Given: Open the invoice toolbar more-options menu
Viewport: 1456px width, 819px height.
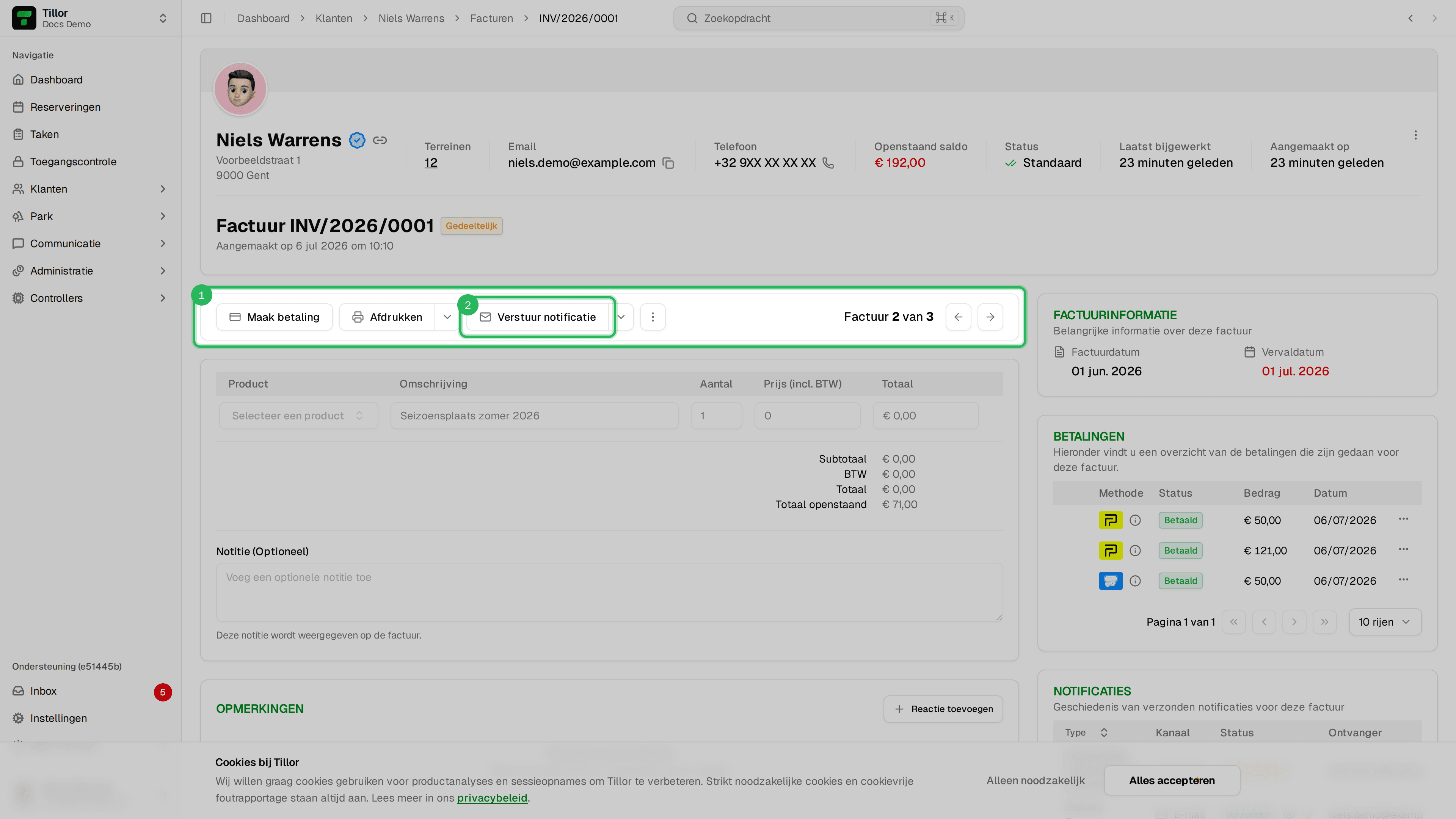Looking at the screenshot, I should click(653, 317).
